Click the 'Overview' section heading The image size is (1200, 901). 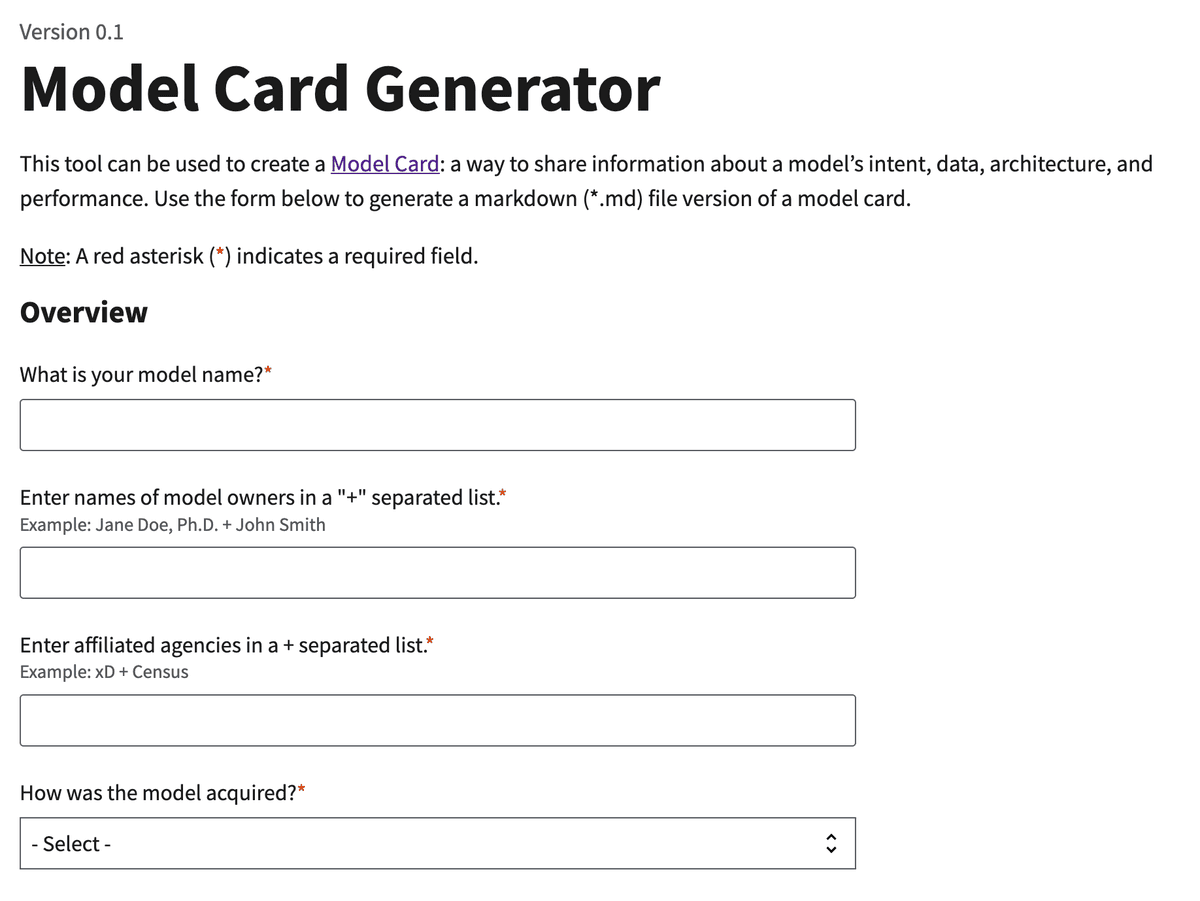click(x=83, y=312)
